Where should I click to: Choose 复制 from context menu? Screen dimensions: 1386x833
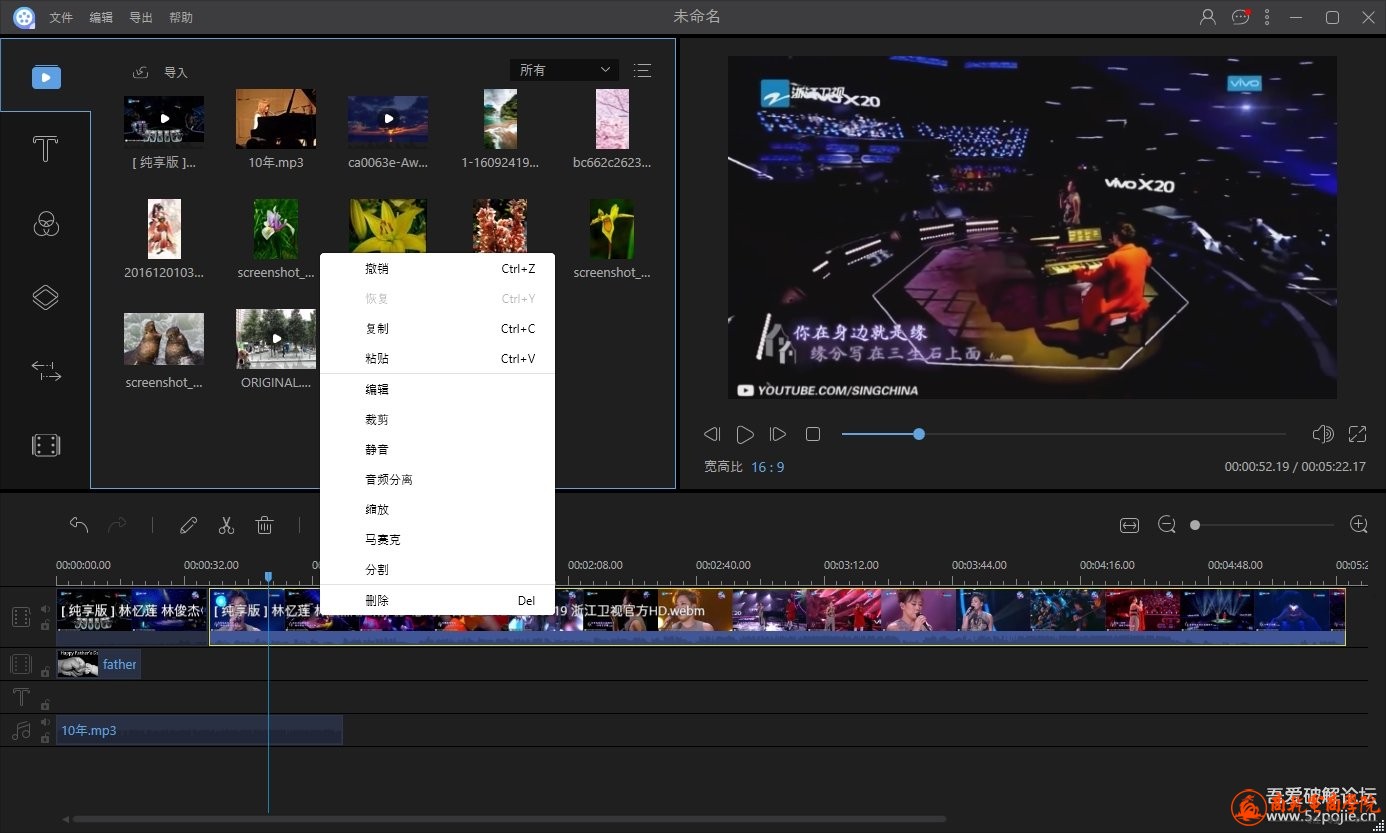coord(437,329)
